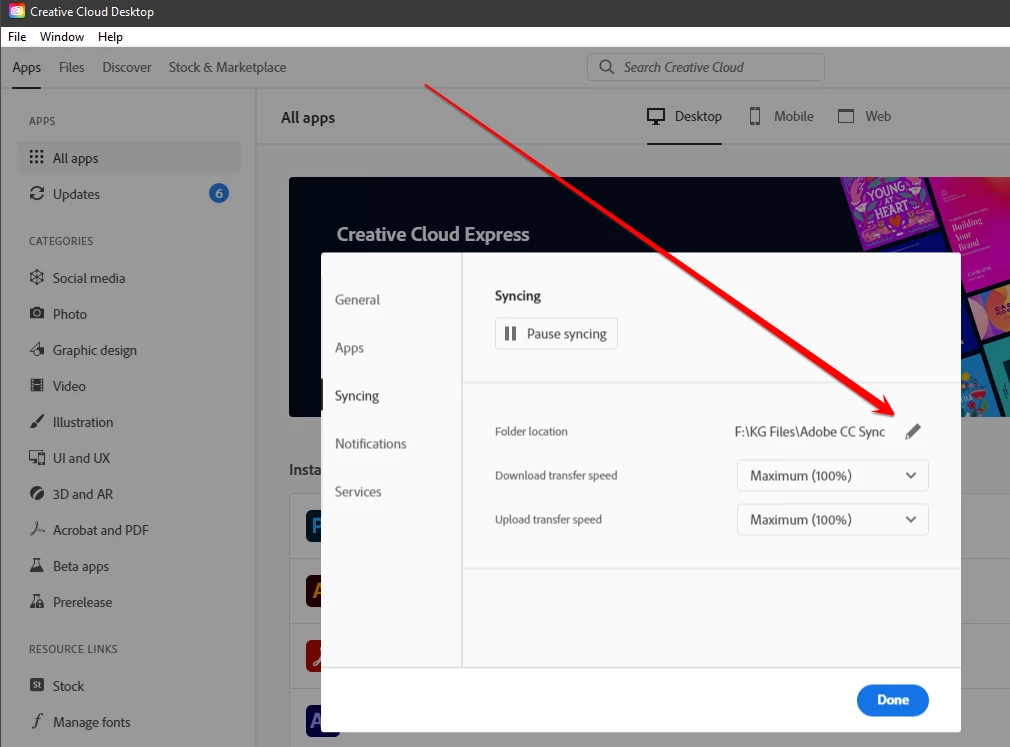Click the pause icon in Pause syncing
1010x747 pixels.
[511, 334]
